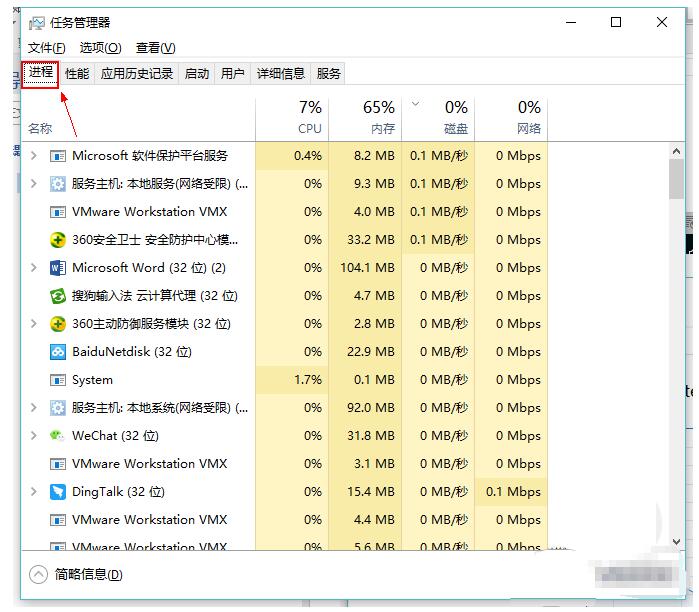Image resolution: width=699 pixels, height=612 pixels.
Task: Expand the WeChat (32 位) process
Action: (x=34, y=436)
